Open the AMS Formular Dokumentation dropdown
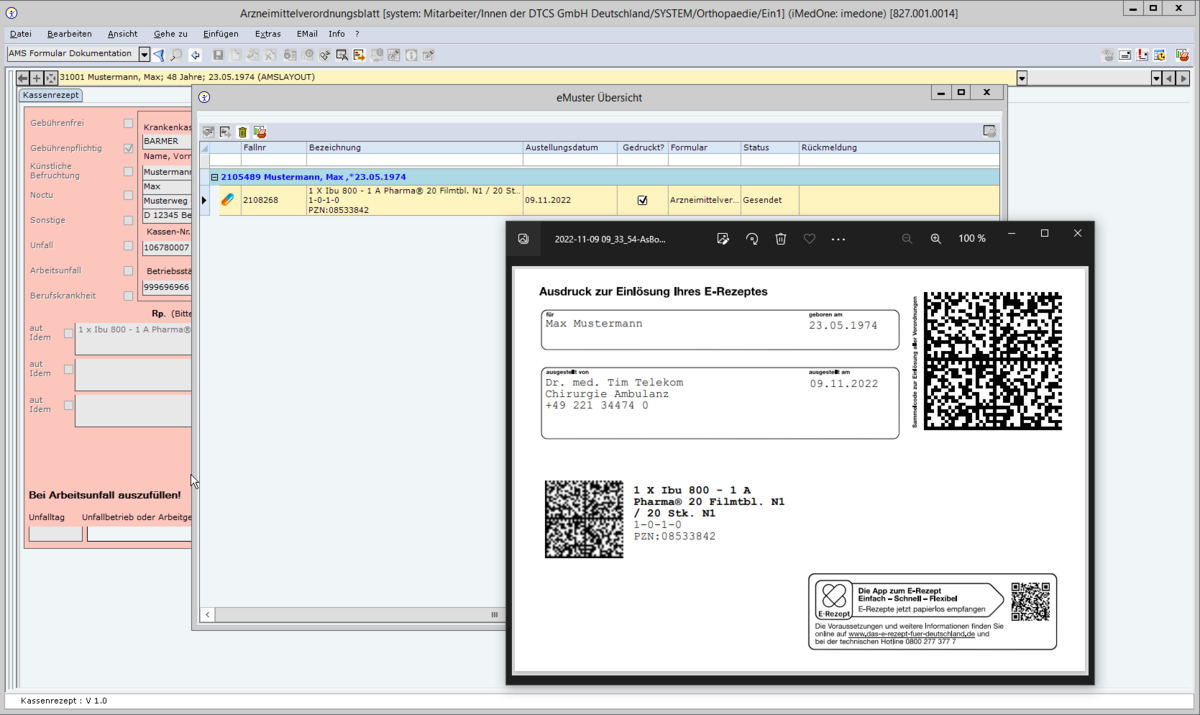The height and width of the screenshot is (715, 1200). click(144, 55)
